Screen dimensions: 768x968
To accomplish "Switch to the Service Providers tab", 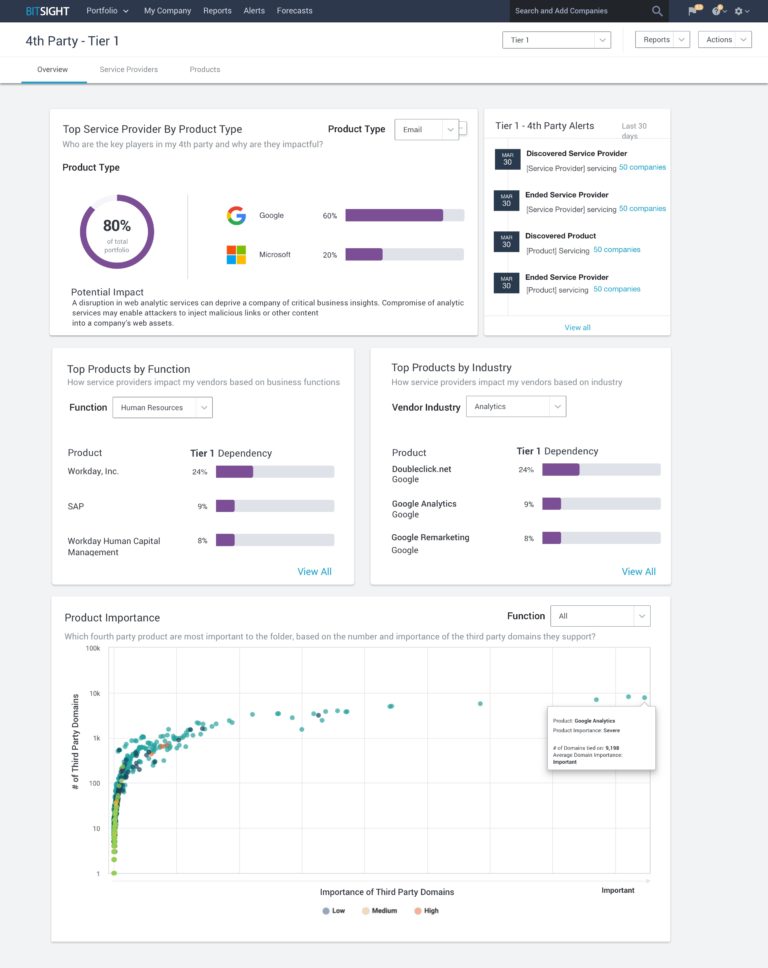I will [x=128, y=70].
